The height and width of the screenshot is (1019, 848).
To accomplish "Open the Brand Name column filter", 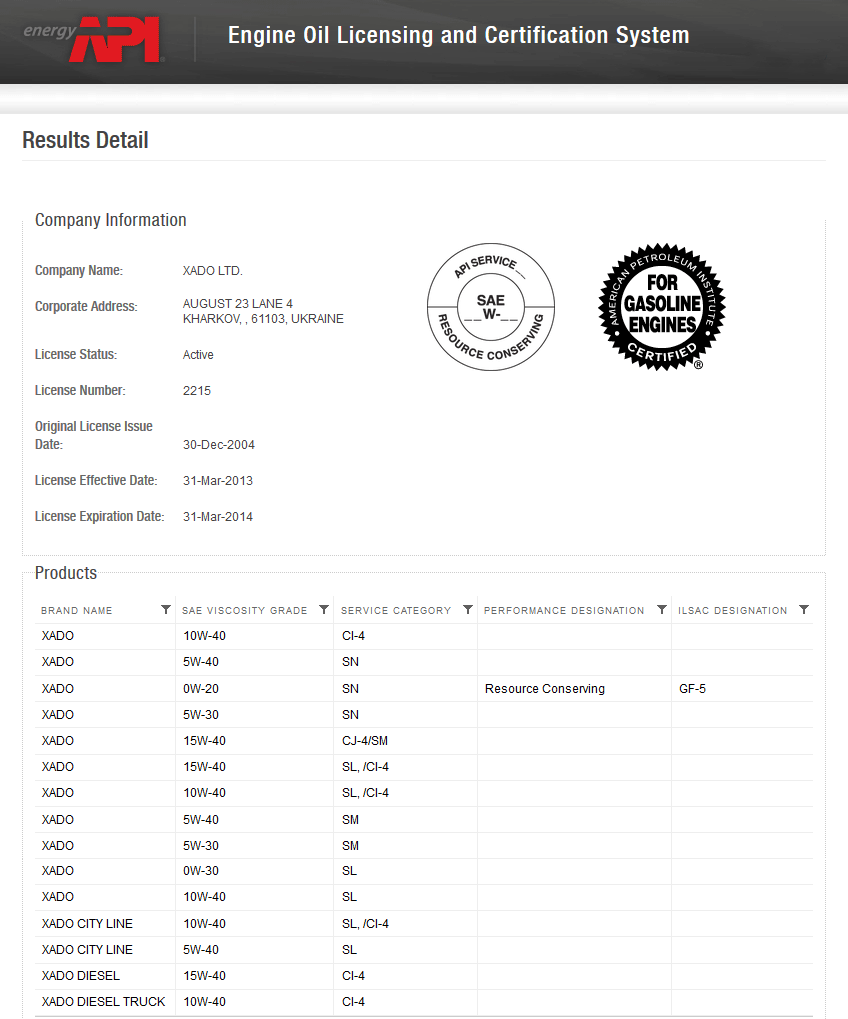I will coord(166,610).
